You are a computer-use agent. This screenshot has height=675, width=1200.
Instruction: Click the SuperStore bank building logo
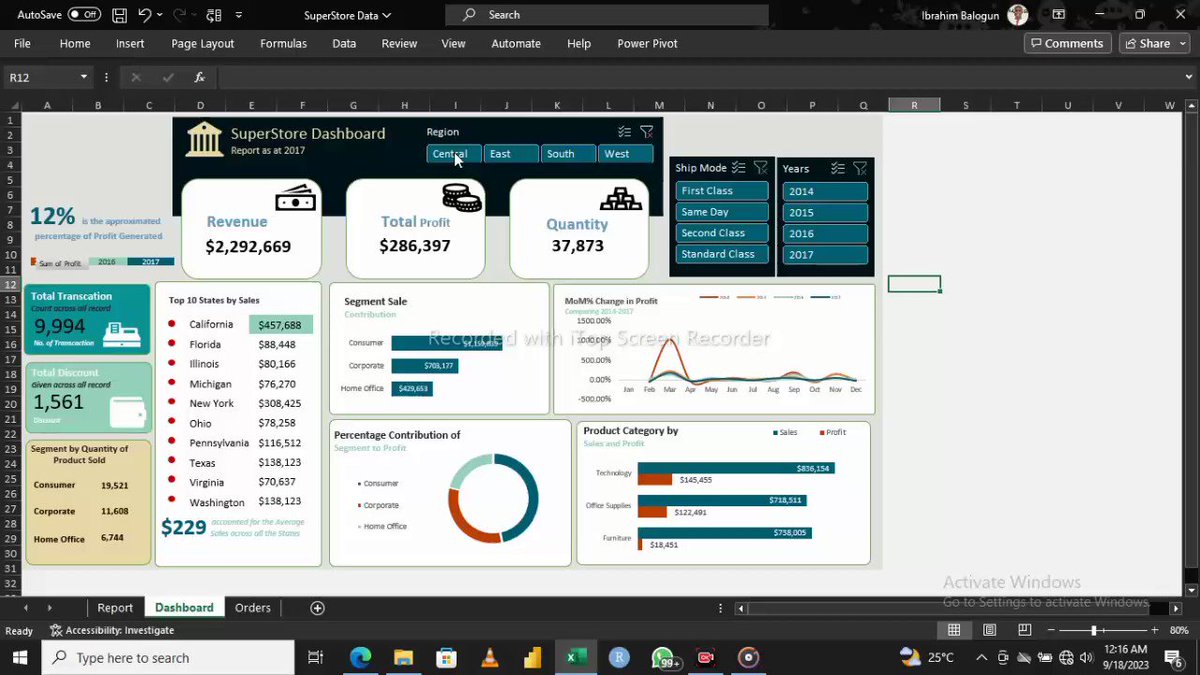tap(205, 140)
